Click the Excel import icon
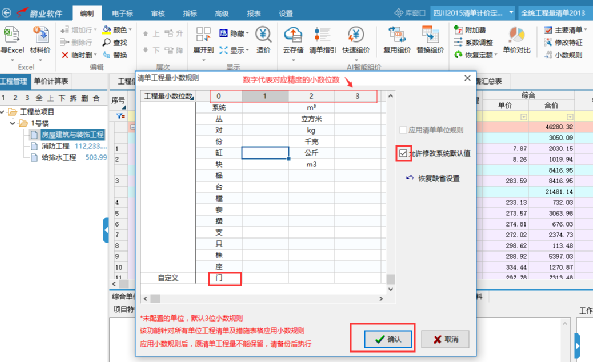This screenshot has width=593, height=362. point(12,35)
